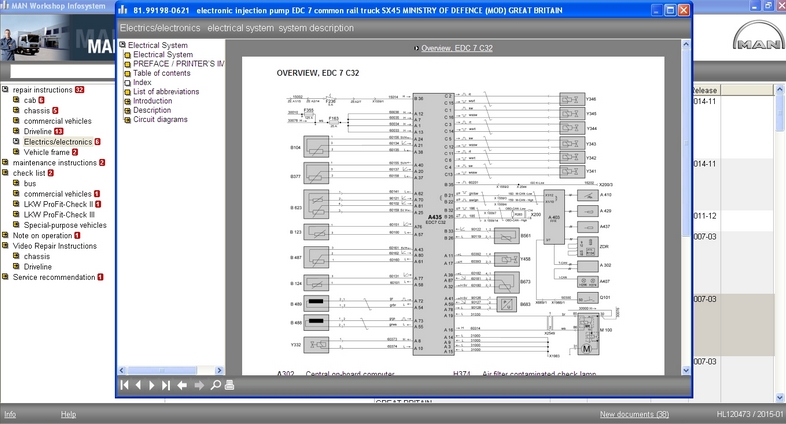
Task: Collapse the repair instructions tree node icon
Action: click(5, 89)
